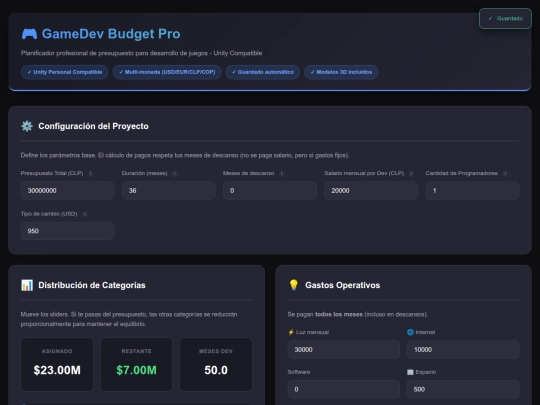Click the Unity Personal Compatible badge
This screenshot has height=405, width=540.
click(x=65, y=72)
